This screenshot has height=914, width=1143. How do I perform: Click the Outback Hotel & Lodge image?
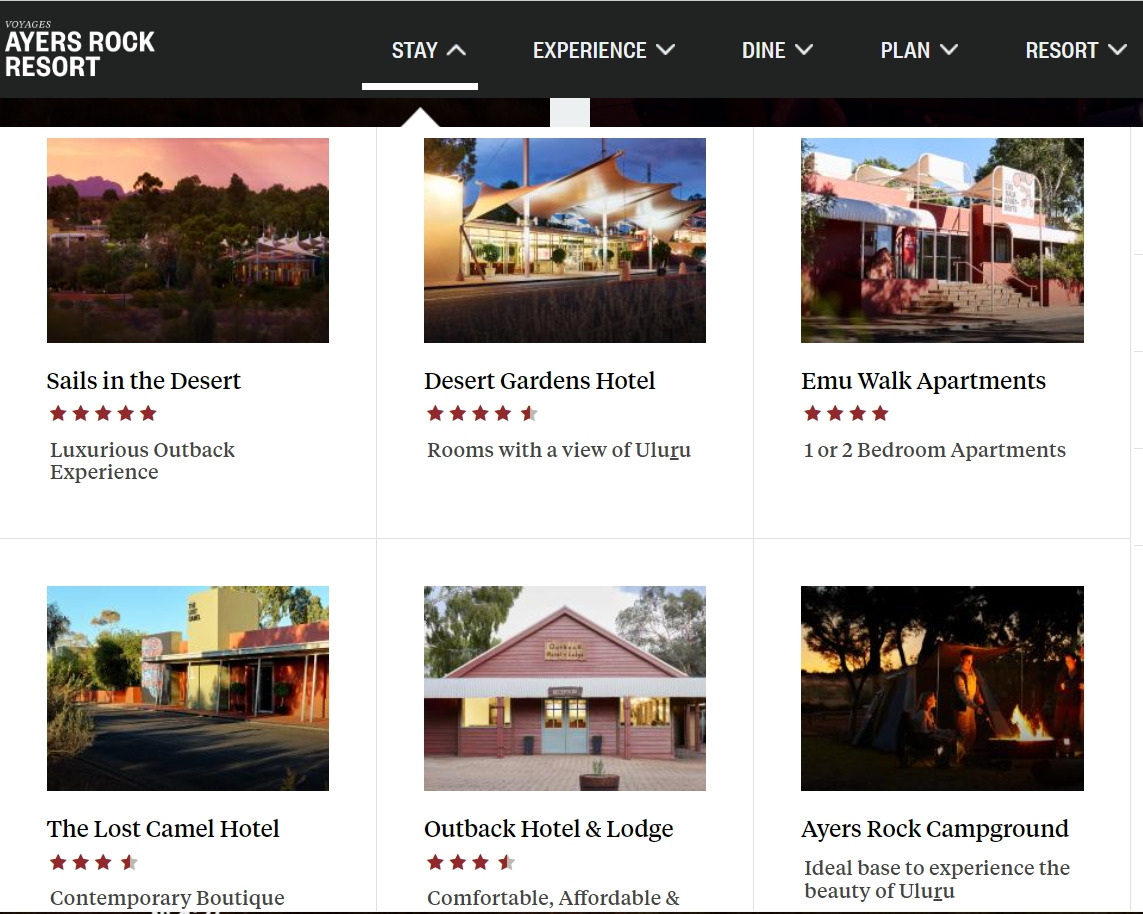coord(565,688)
